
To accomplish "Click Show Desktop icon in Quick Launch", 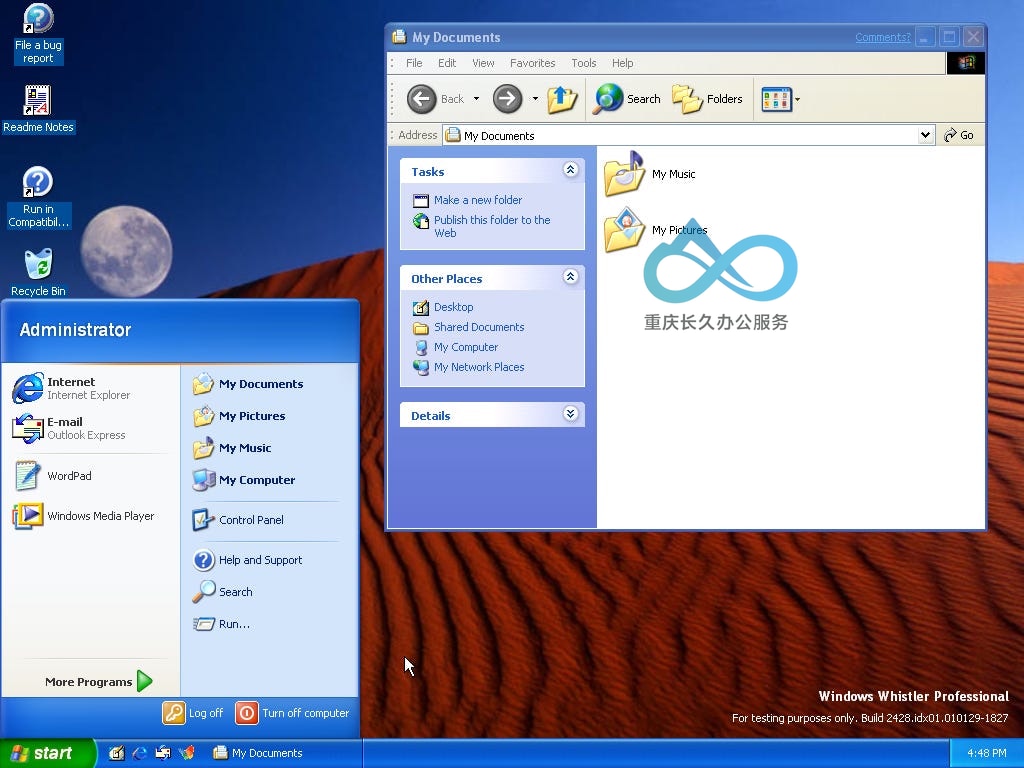I will tap(116, 753).
